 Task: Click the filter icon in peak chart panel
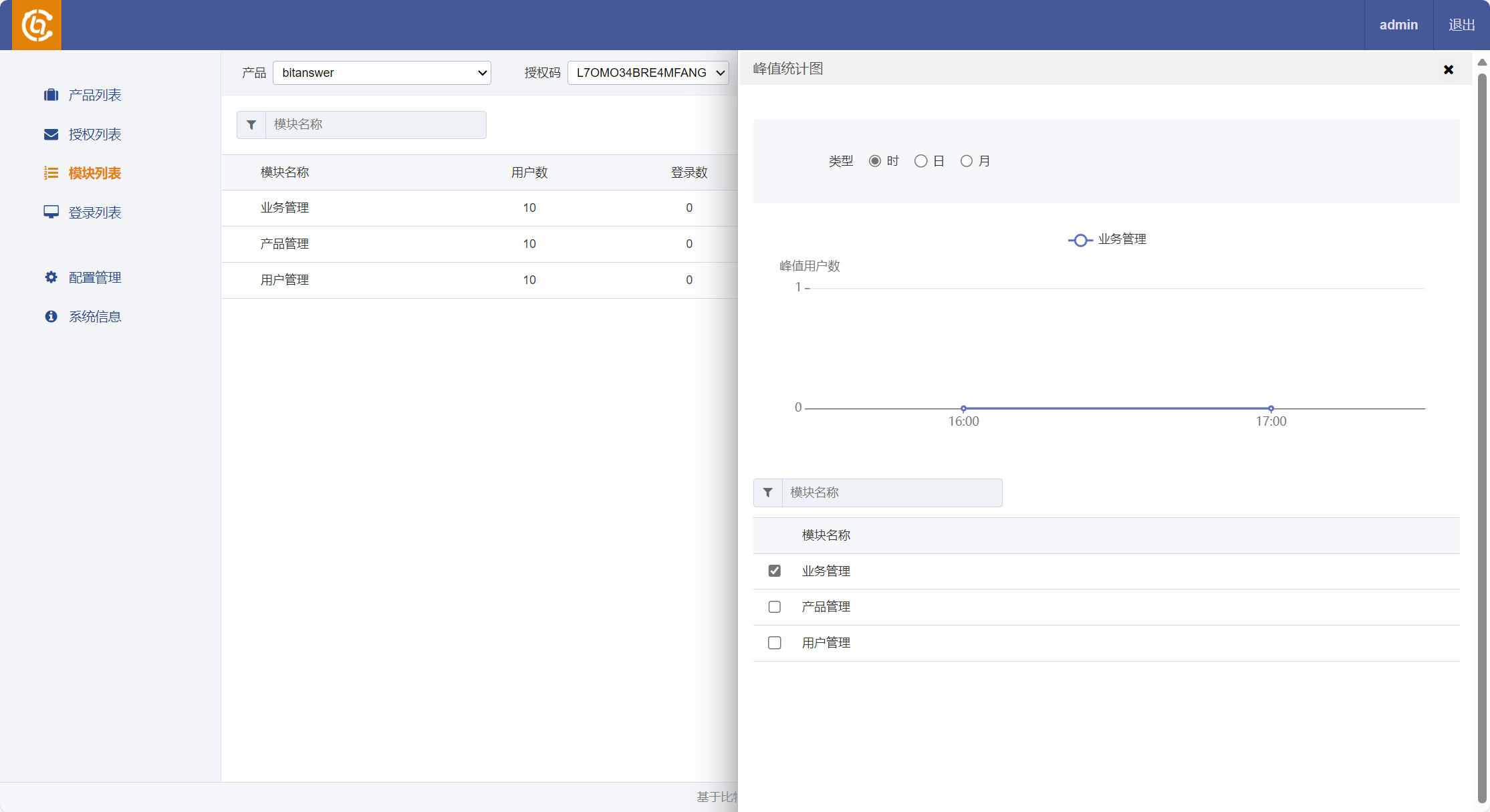coord(768,493)
